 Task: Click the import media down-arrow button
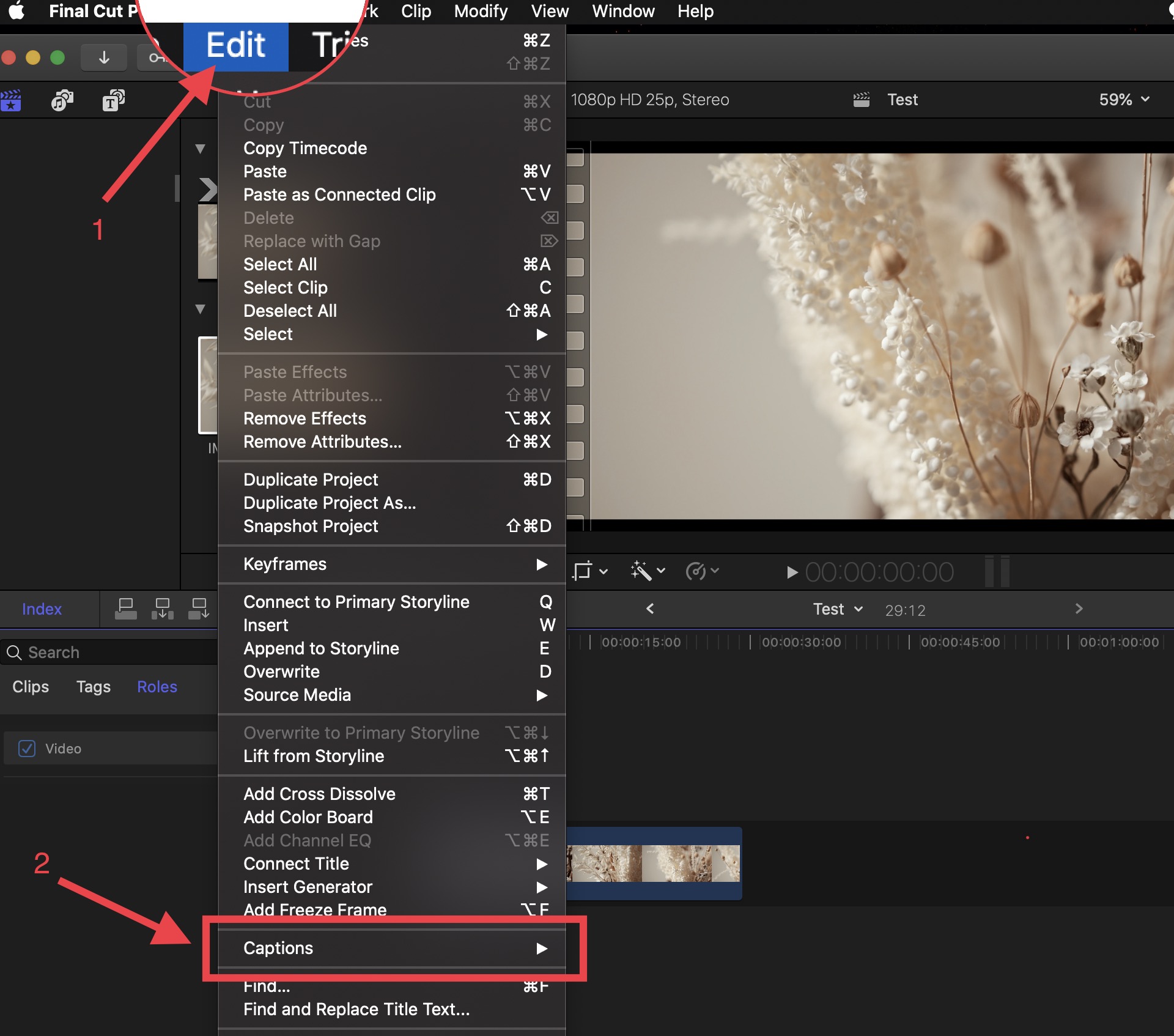(x=104, y=57)
